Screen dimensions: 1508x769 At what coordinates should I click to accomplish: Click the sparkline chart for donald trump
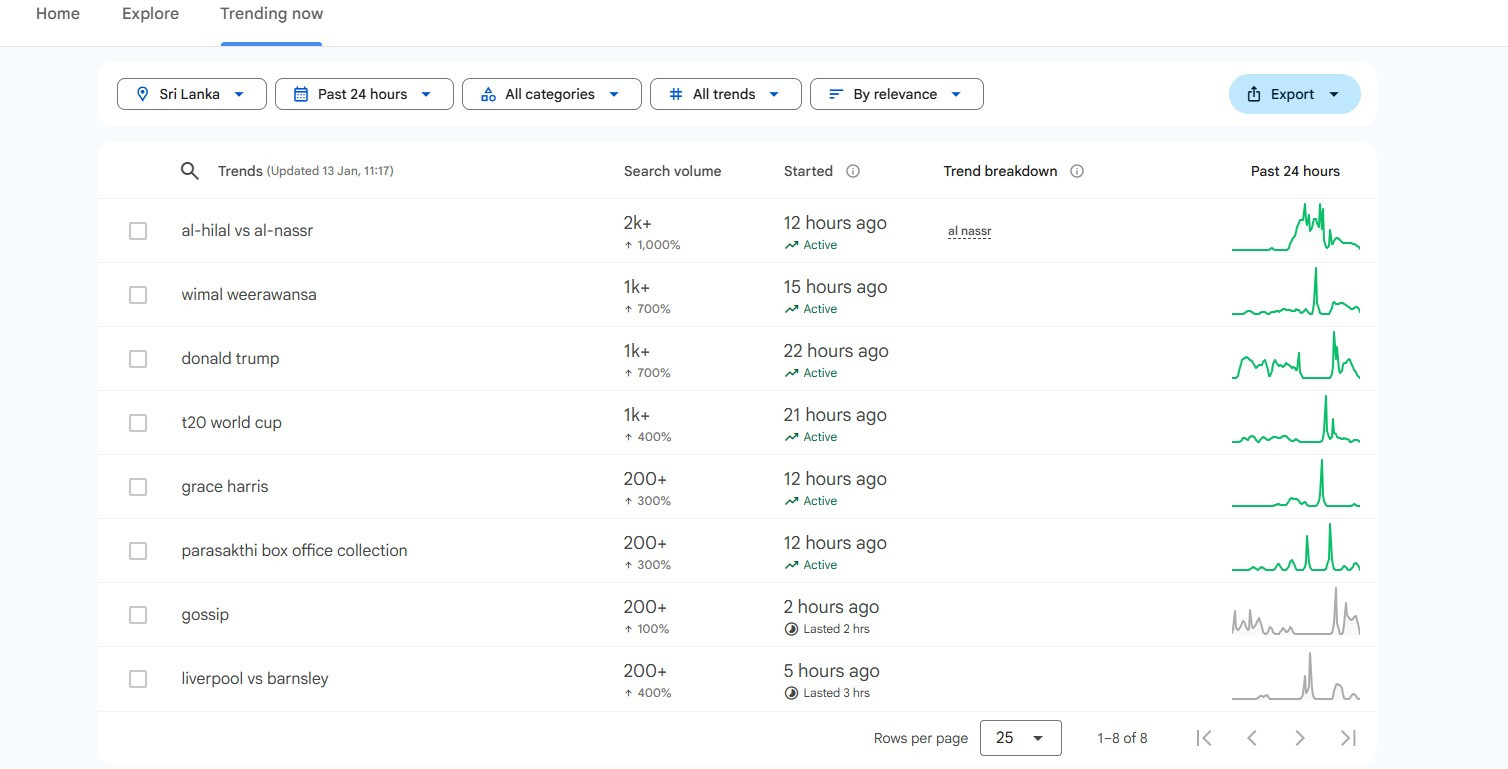pyautogui.click(x=1295, y=358)
